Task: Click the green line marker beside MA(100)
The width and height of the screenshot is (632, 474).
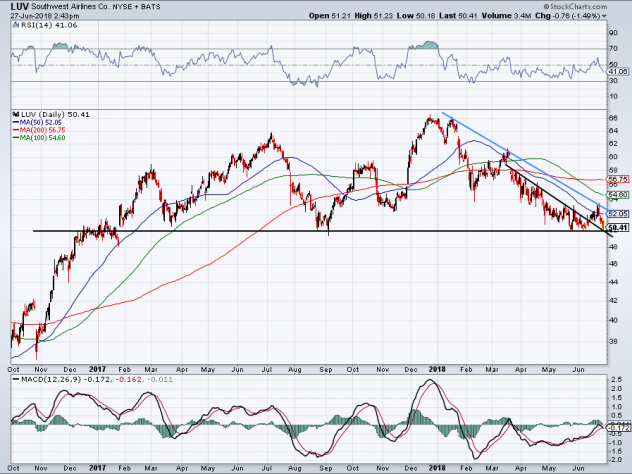Action: click(x=16, y=138)
